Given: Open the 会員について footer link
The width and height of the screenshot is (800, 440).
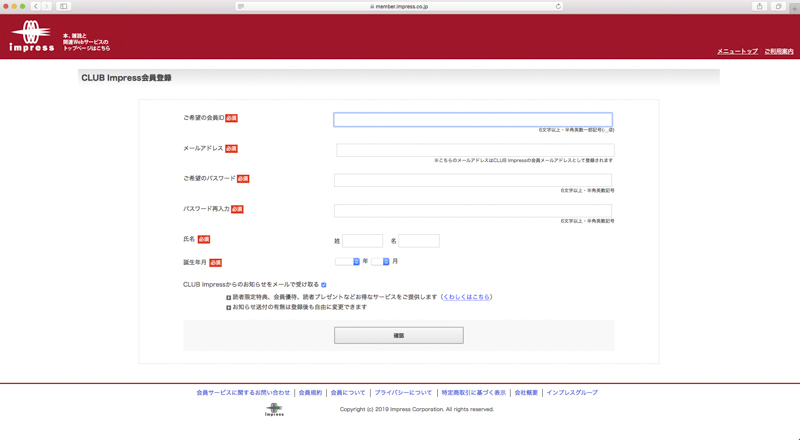Looking at the screenshot, I should [x=348, y=393].
